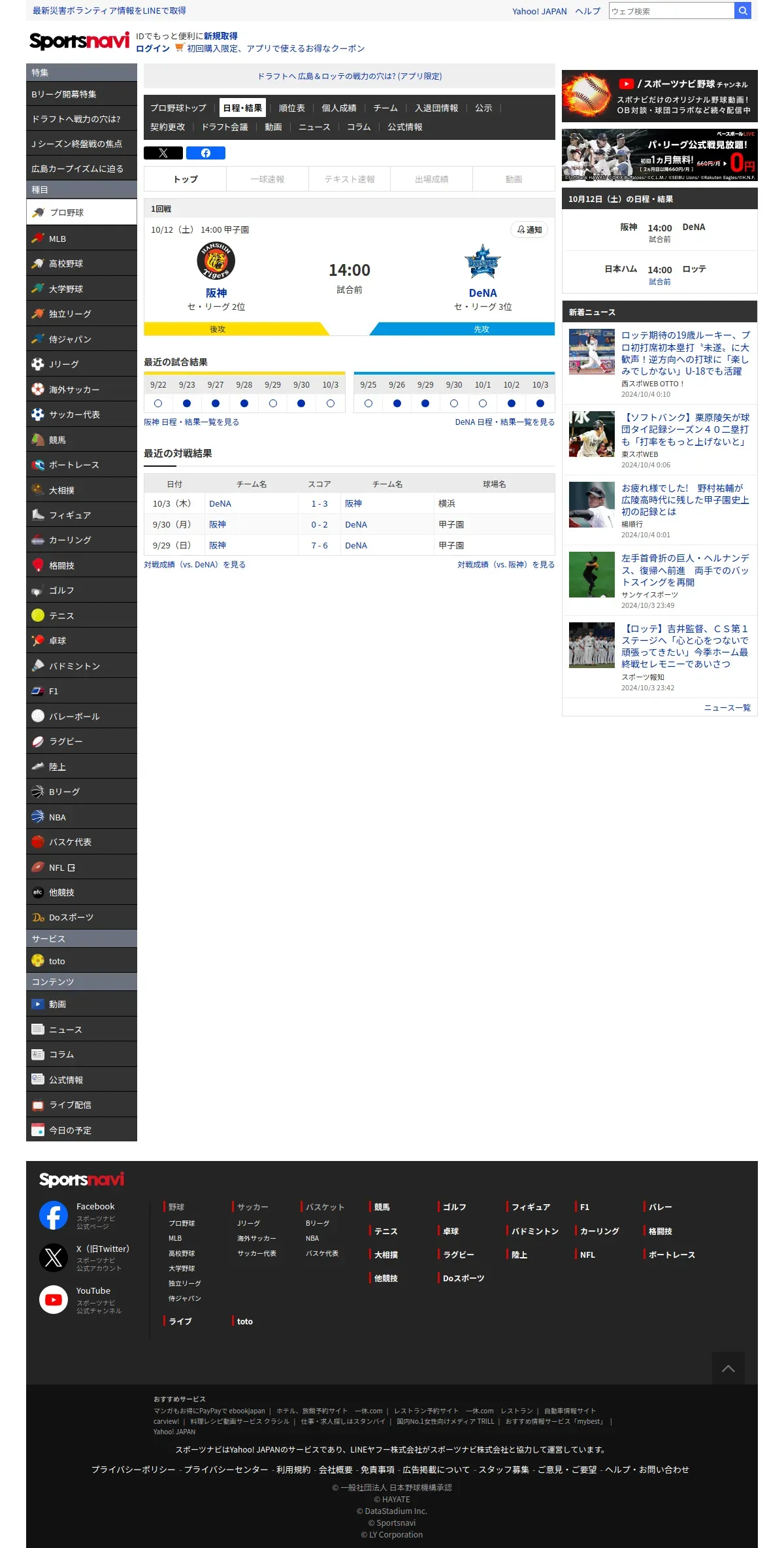Screen dimensions: 784x1548
Task: Select 卓球 in sidebar
Action: 82,641
